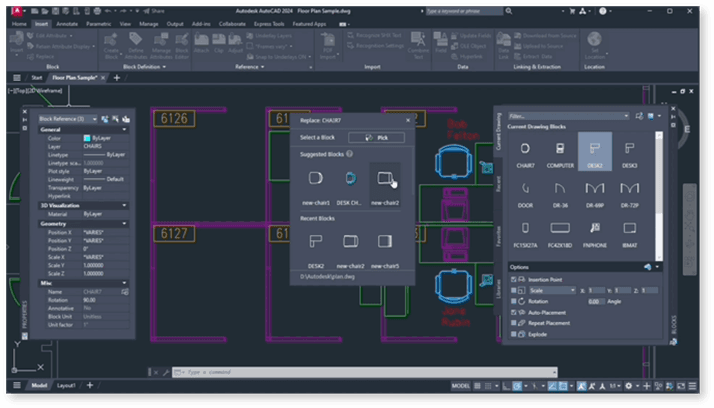Choose the IBMAT block thumbnail
This screenshot has width=714, height=408.
(629, 231)
